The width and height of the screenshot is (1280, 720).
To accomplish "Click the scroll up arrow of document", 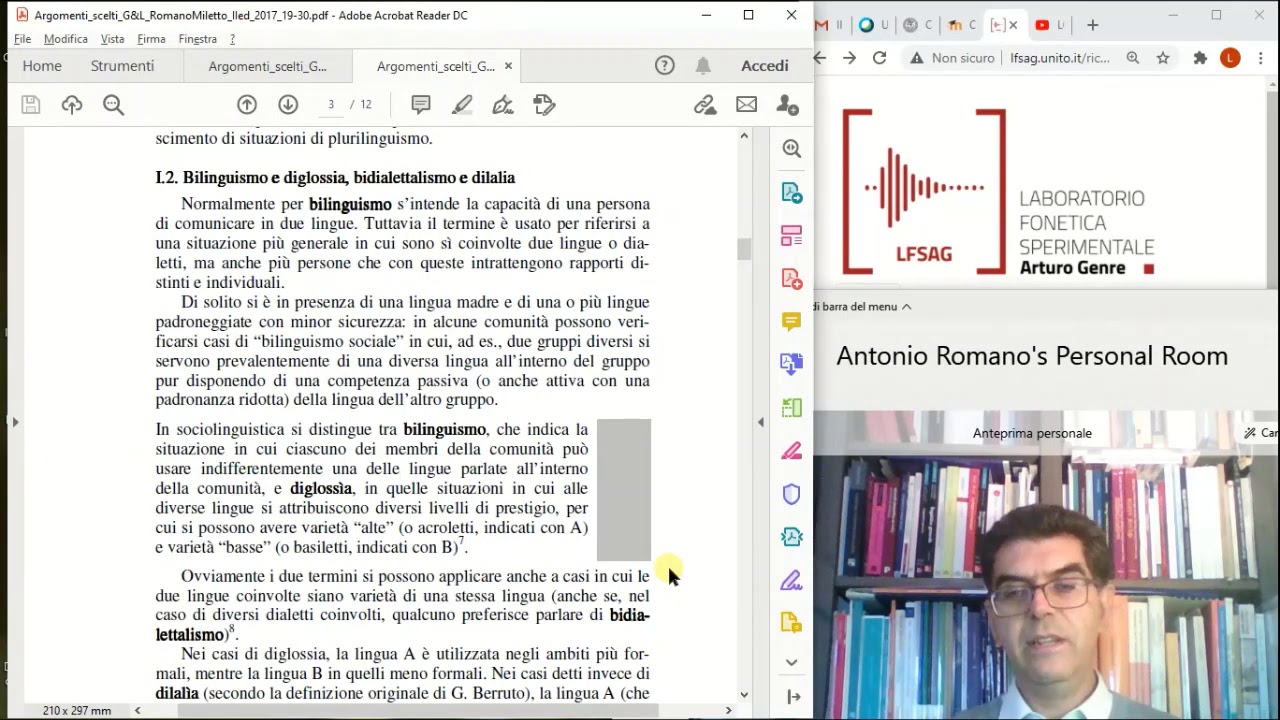I will pyautogui.click(x=744, y=136).
